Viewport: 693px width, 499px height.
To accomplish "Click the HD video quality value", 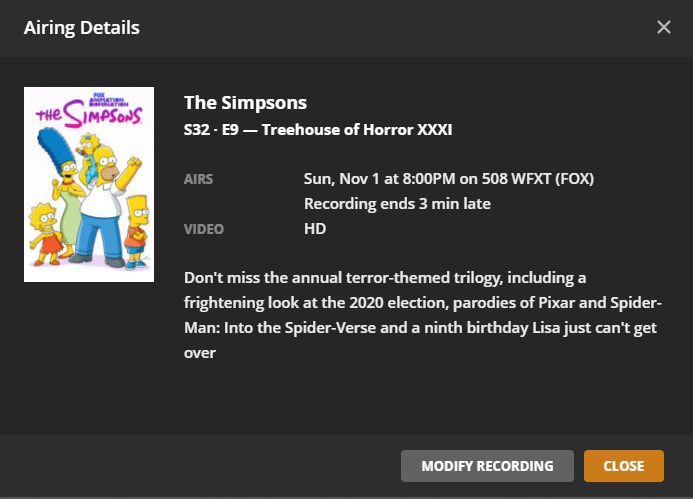I will click(x=315, y=229).
